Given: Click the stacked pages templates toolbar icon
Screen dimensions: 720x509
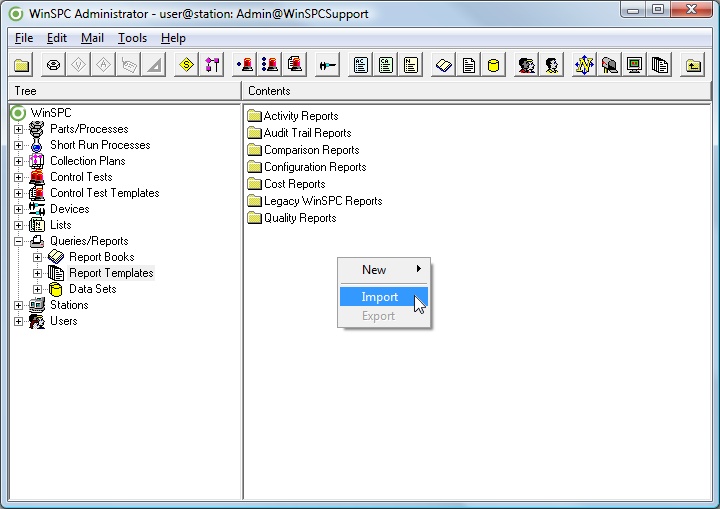Looking at the screenshot, I should tap(660, 65).
